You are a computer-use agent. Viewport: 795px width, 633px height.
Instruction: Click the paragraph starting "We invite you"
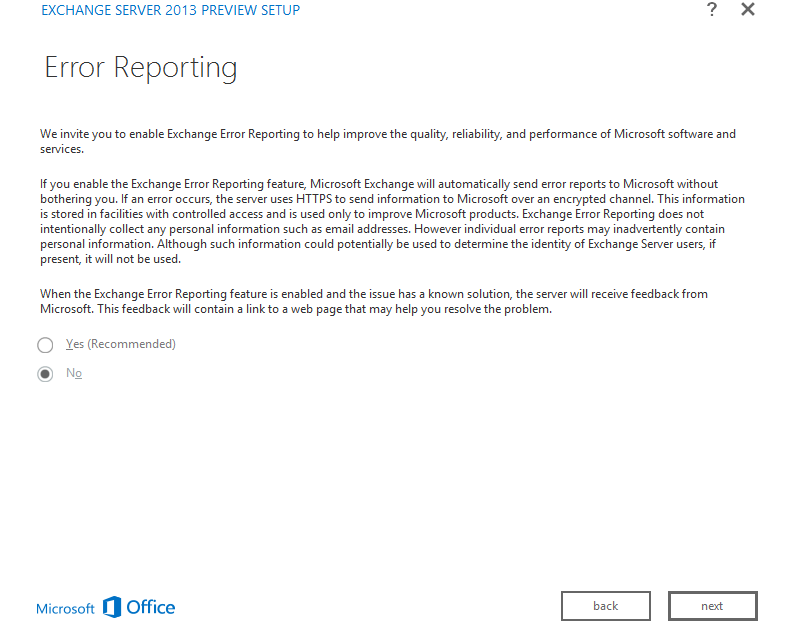pyautogui.click(x=388, y=141)
